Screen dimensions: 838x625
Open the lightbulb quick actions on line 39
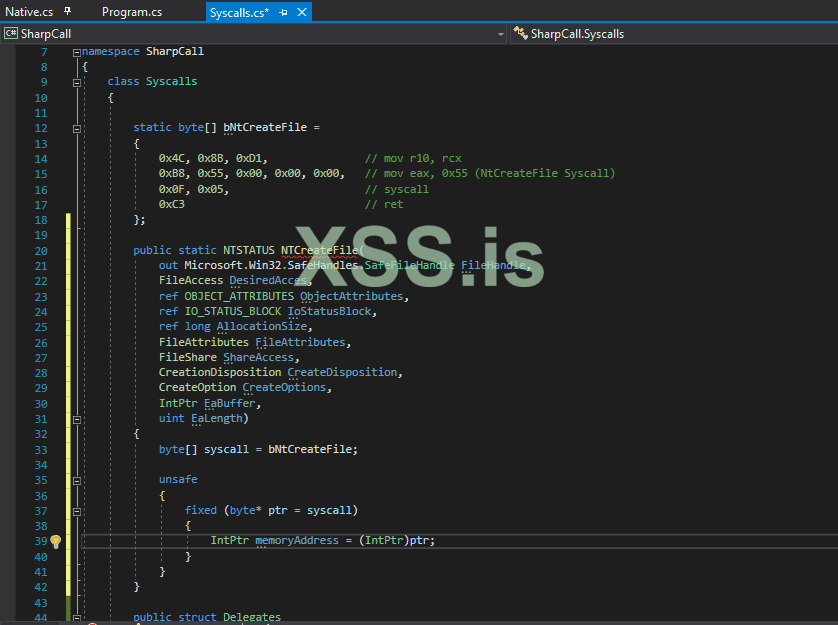(x=56, y=541)
